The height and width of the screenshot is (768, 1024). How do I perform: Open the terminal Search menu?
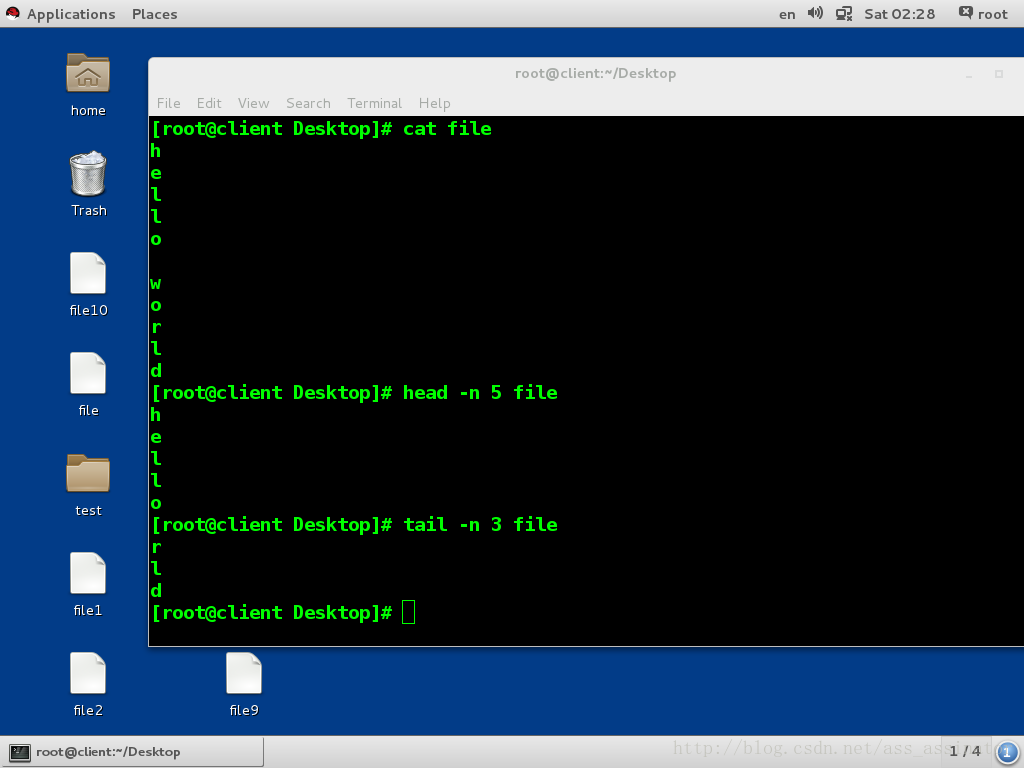click(308, 103)
